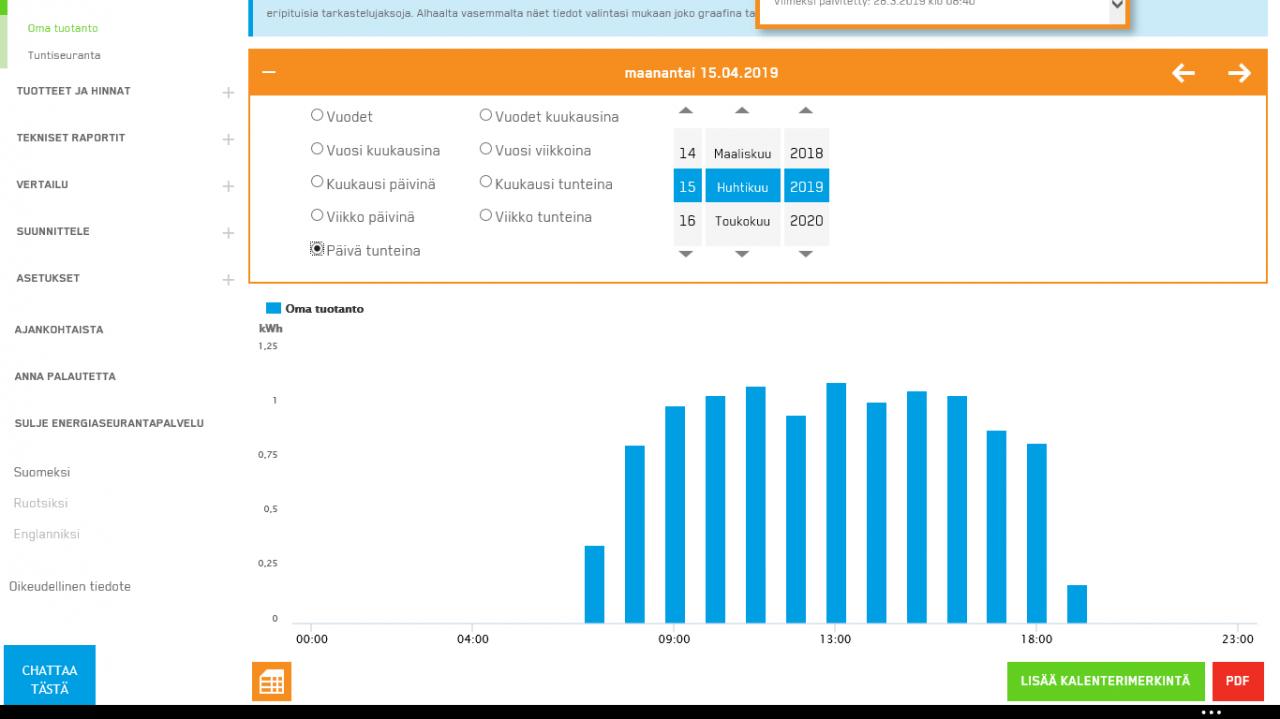Expand Tuotteet ja hinnat plus icon
1280x719 pixels.
click(228, 93)
